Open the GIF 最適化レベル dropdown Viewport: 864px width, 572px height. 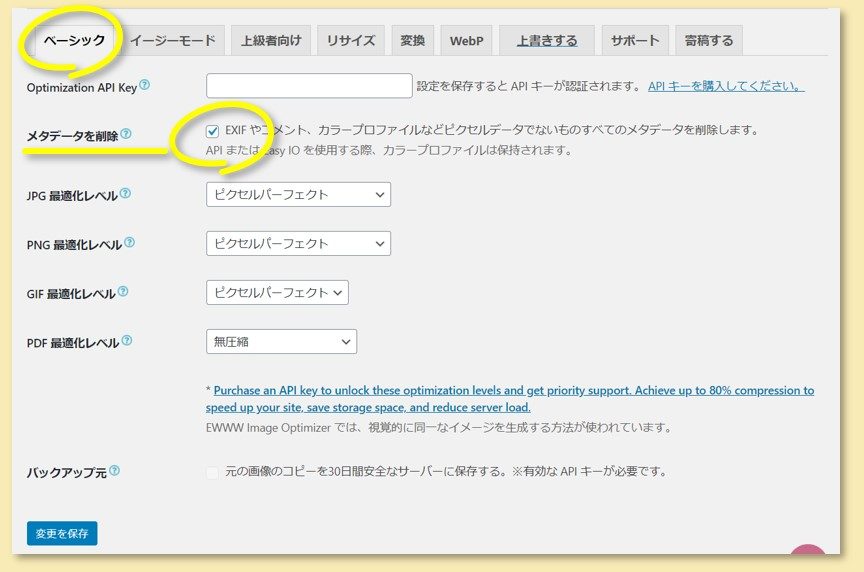tap(277, 293)
